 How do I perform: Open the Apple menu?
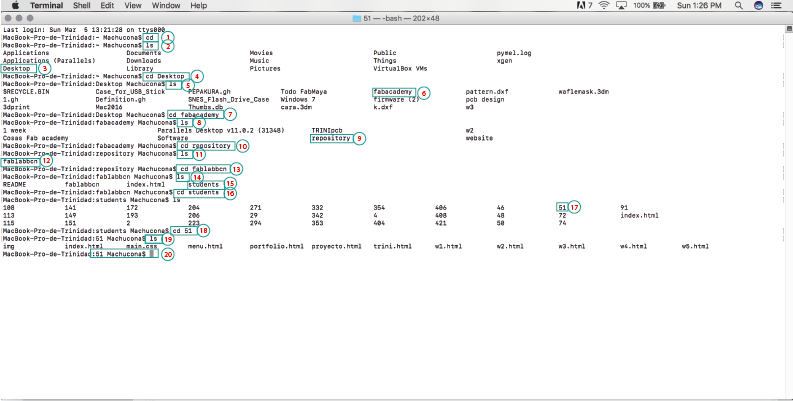[x=15, y=6]
